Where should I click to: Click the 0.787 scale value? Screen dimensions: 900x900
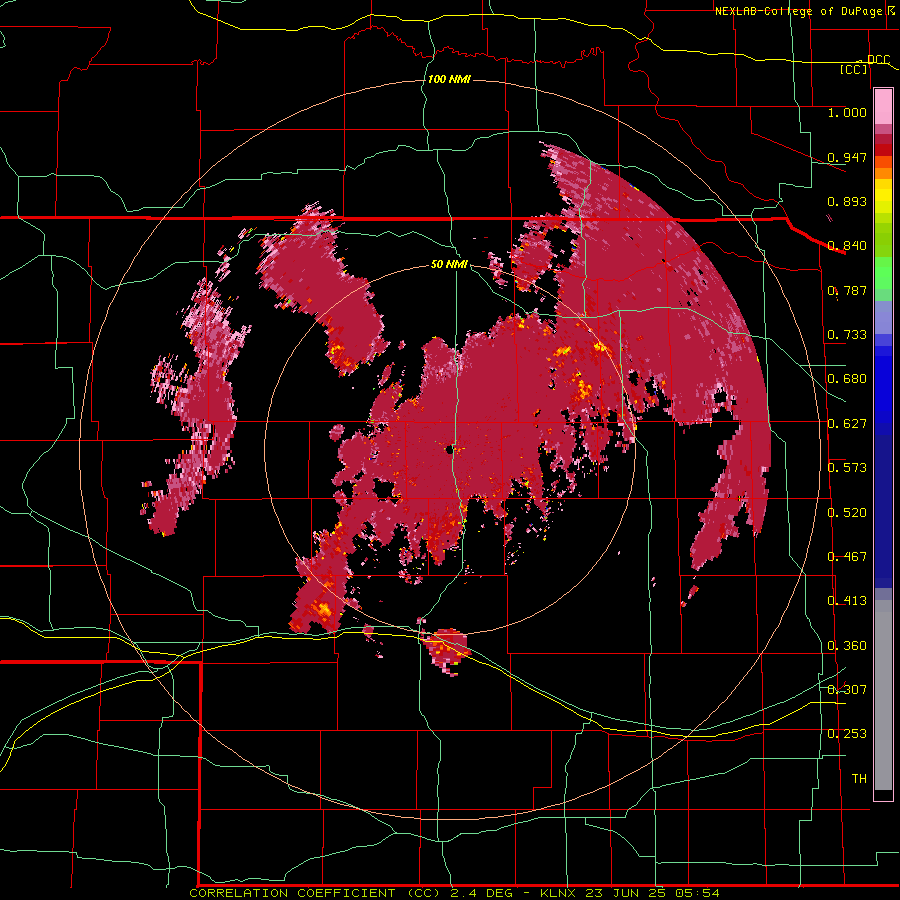tap(847, 290)
